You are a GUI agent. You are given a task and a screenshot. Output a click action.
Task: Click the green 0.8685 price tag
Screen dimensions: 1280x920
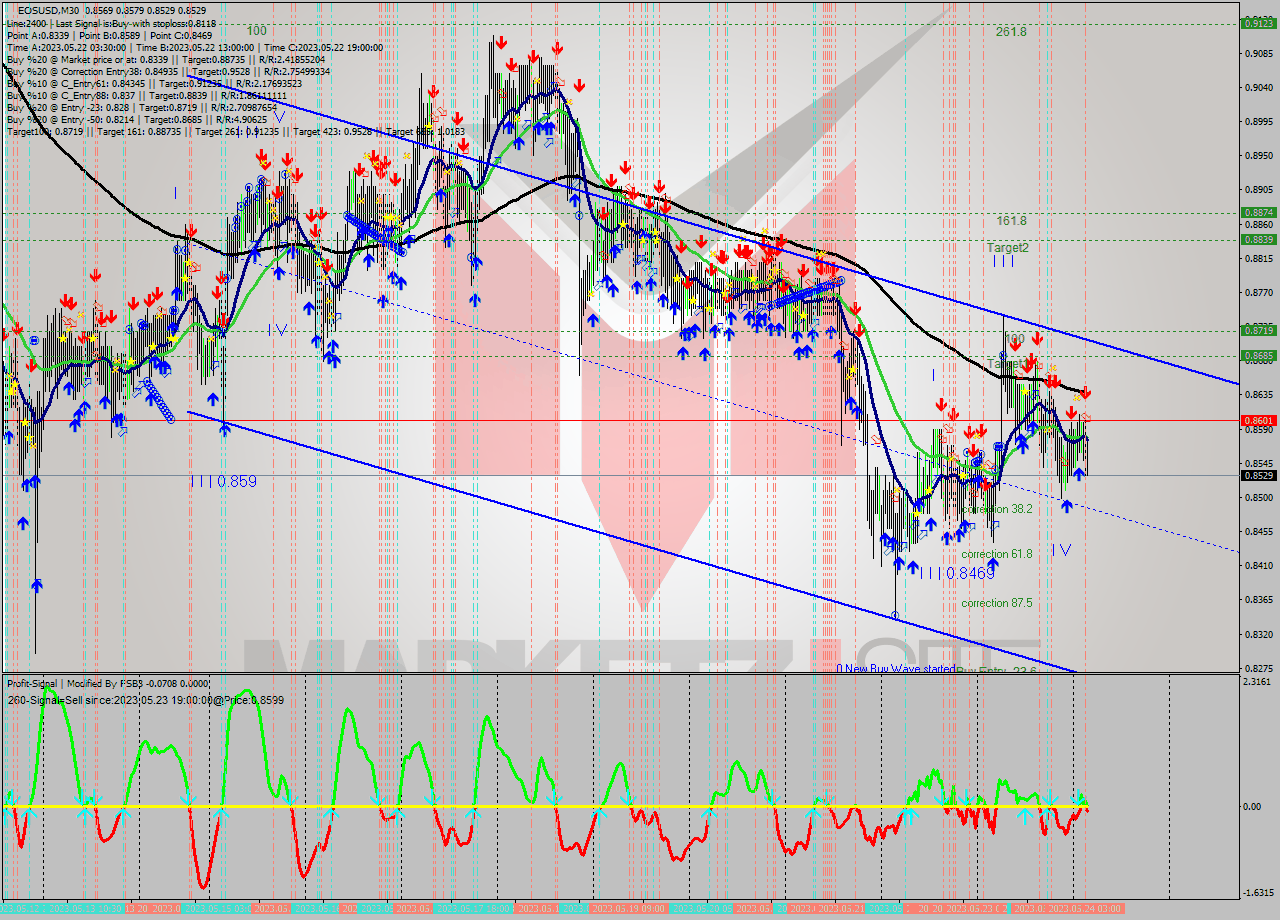pos(1257,355)
